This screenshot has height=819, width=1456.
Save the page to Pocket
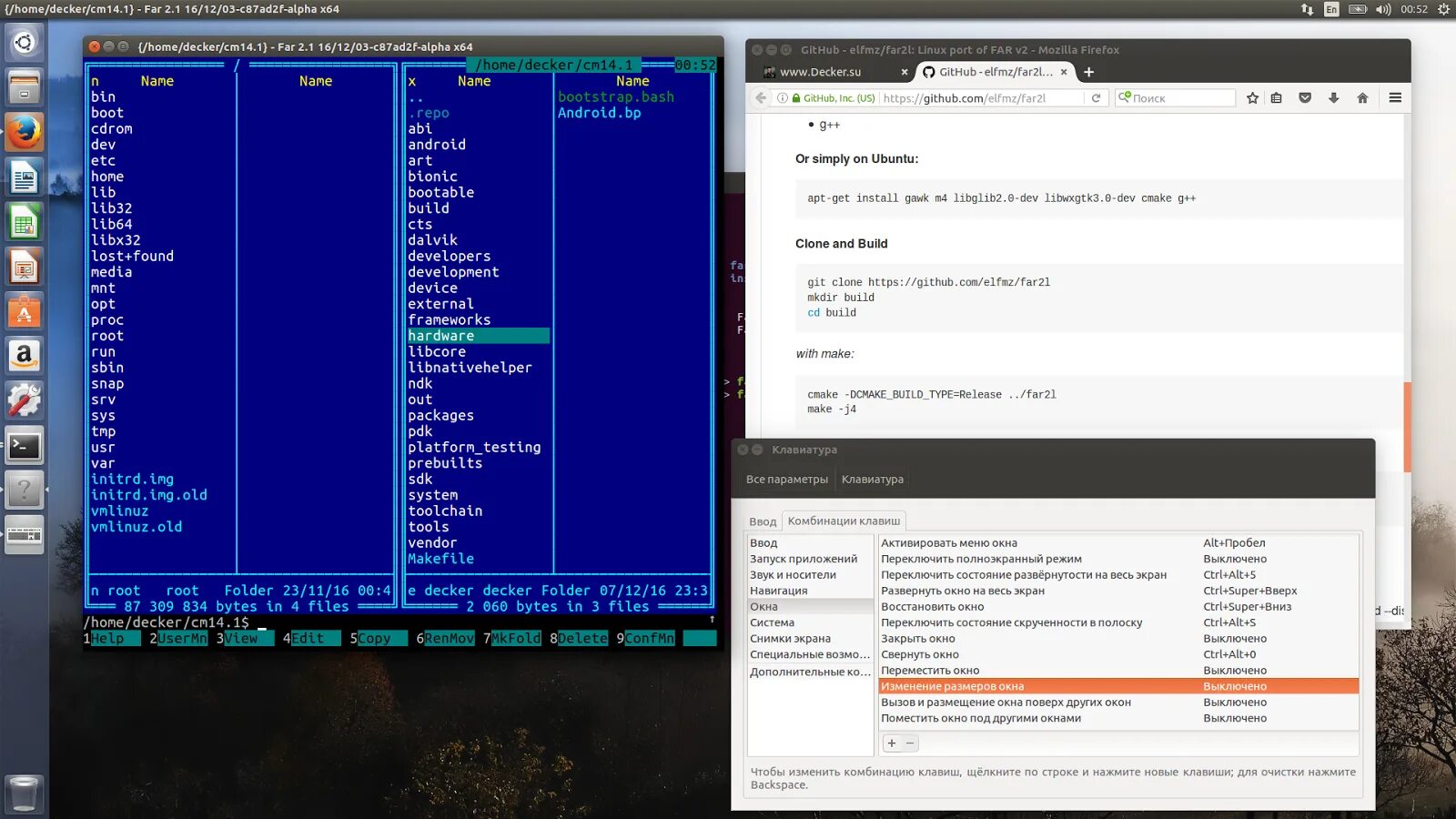tap(1305, 98)
